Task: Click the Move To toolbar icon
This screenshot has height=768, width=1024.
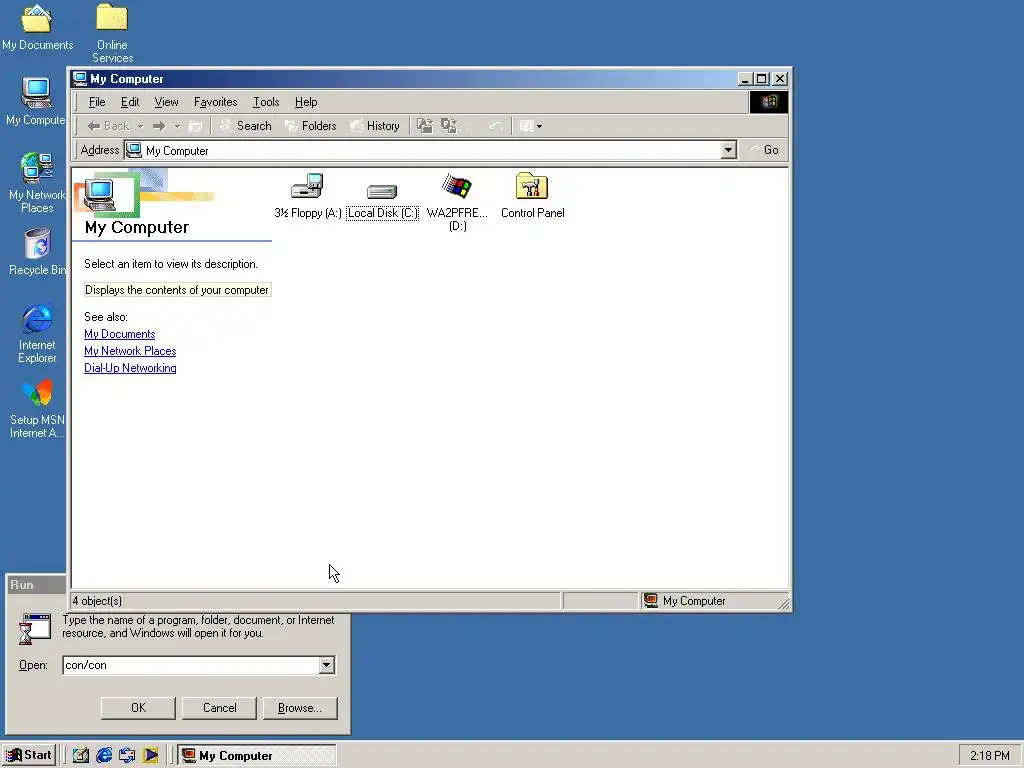Action: coord(424,126)
